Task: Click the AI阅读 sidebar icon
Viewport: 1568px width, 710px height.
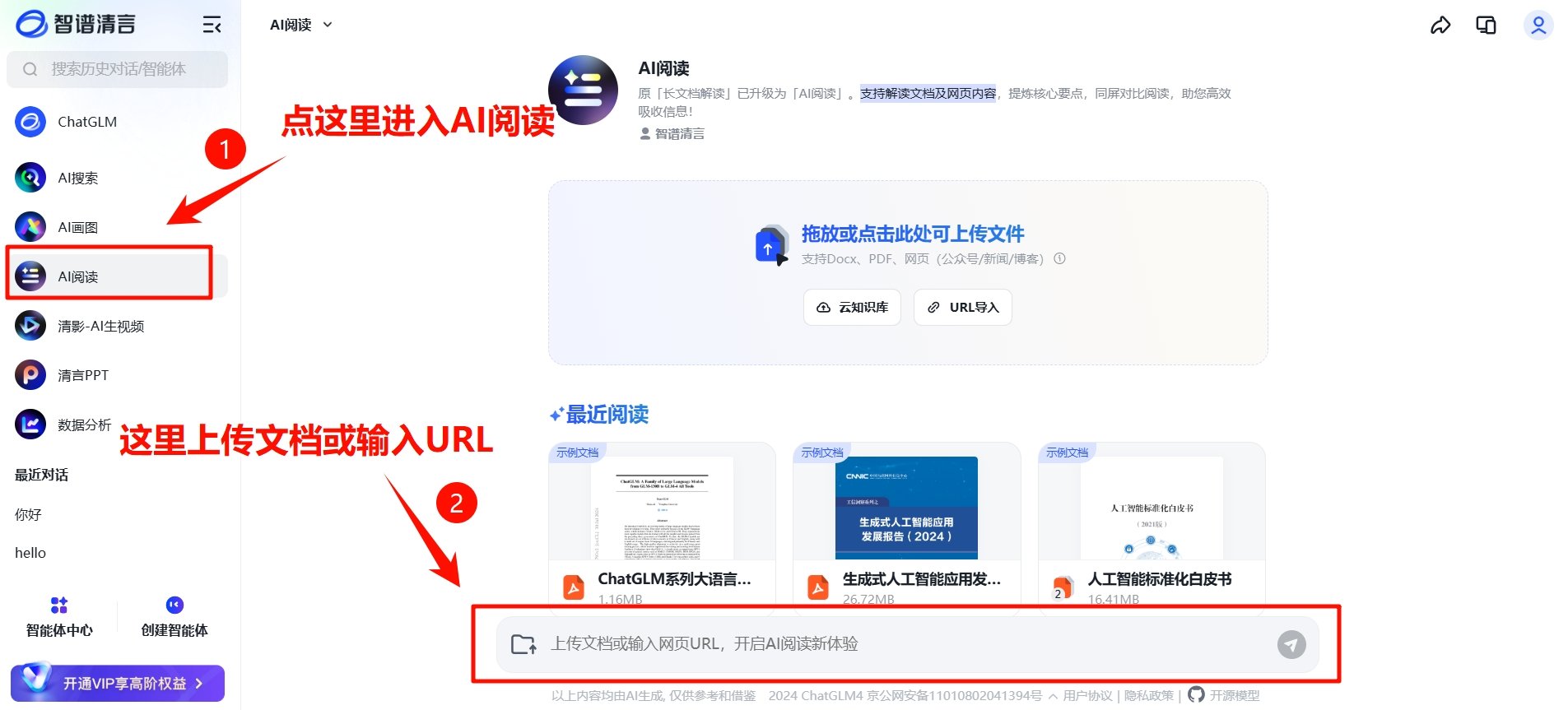Action: point(30,276)
